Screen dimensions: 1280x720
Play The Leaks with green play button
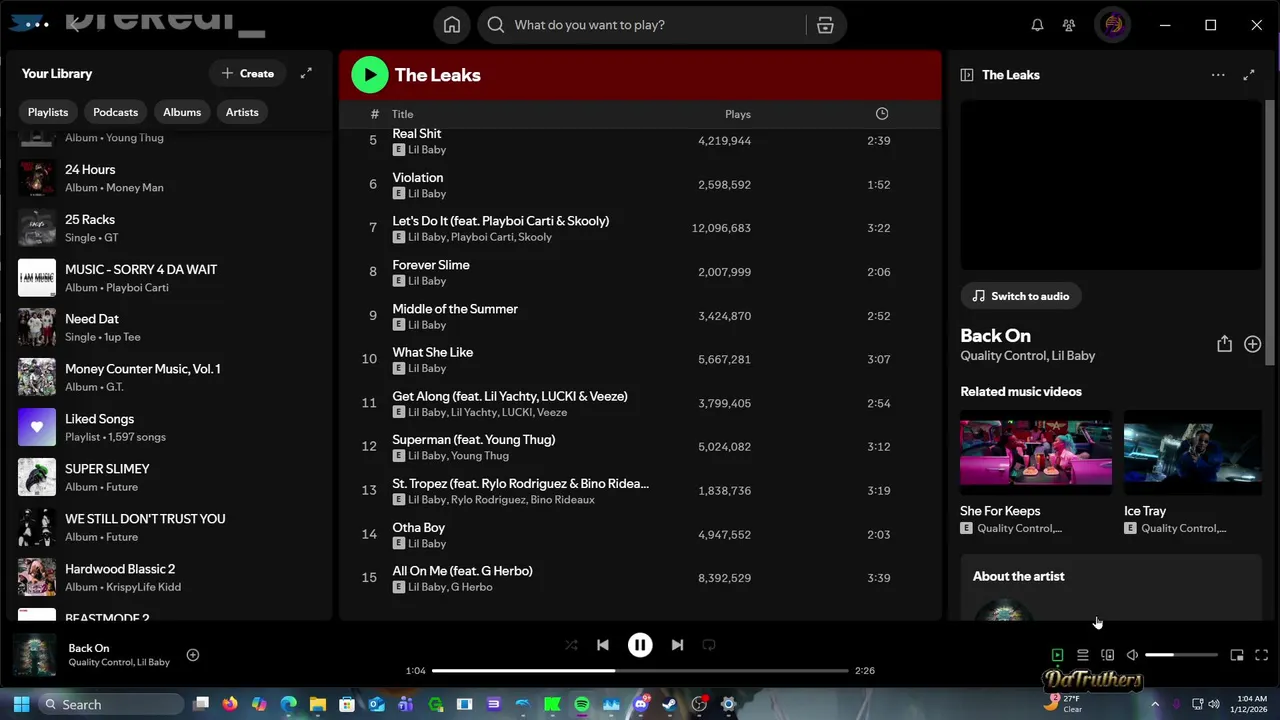tap(370, 74)
